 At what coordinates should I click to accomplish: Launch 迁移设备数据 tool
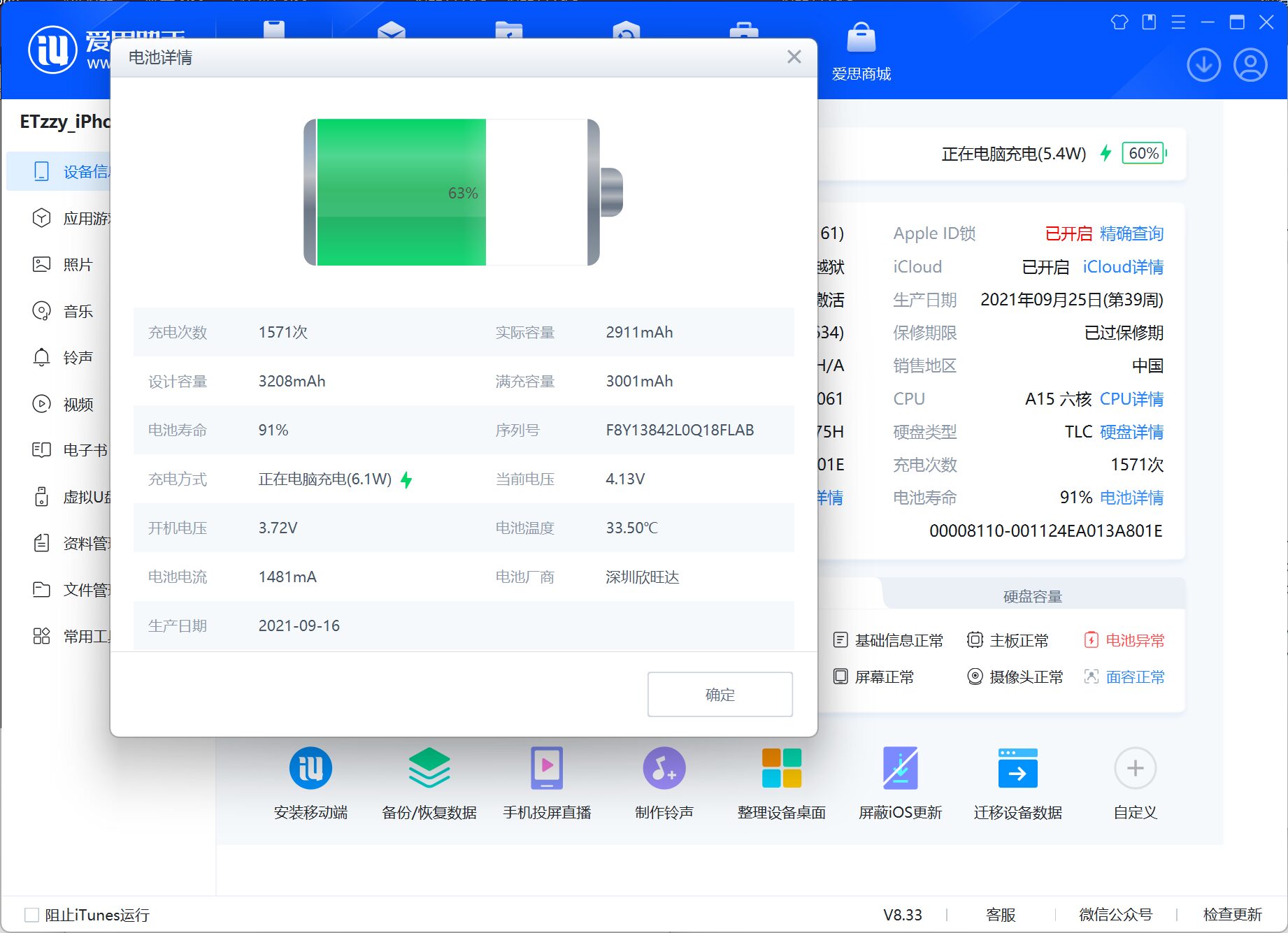click(x=1017, y=783)
